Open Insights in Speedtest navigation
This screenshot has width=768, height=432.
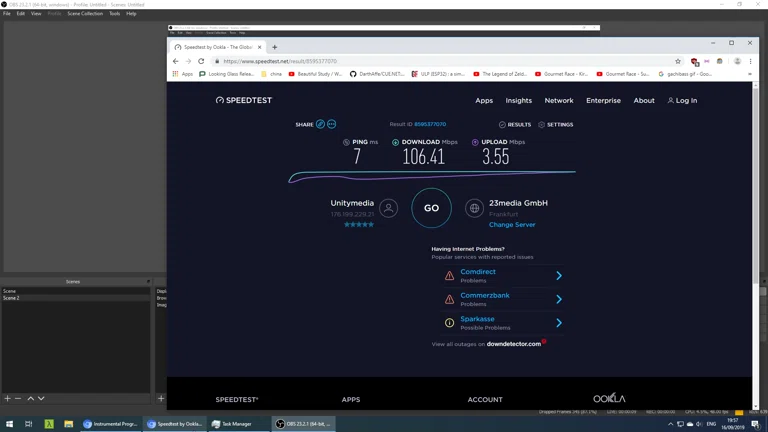tap(519, 100)
